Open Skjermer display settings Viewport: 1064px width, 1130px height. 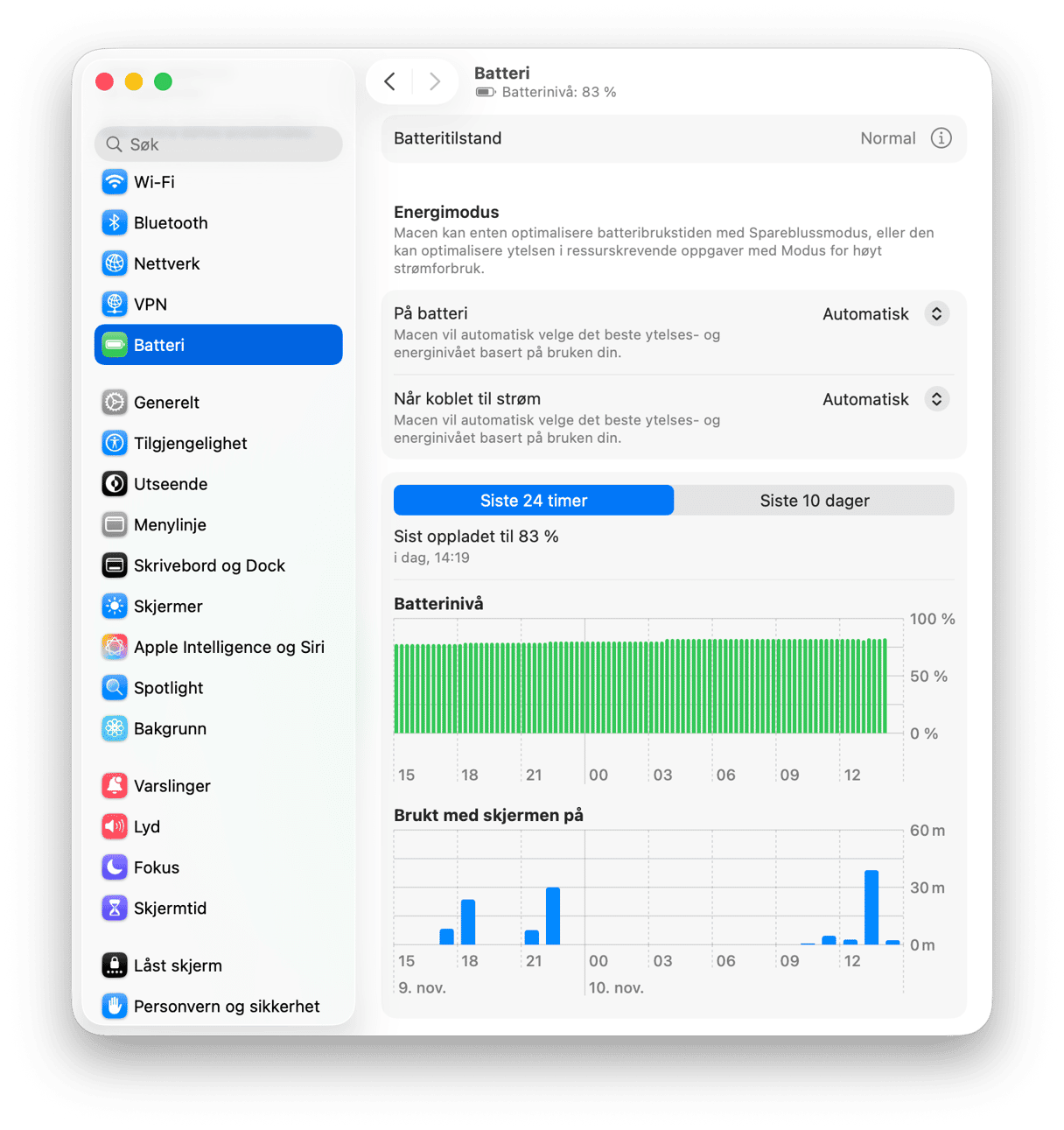point(218,607)
